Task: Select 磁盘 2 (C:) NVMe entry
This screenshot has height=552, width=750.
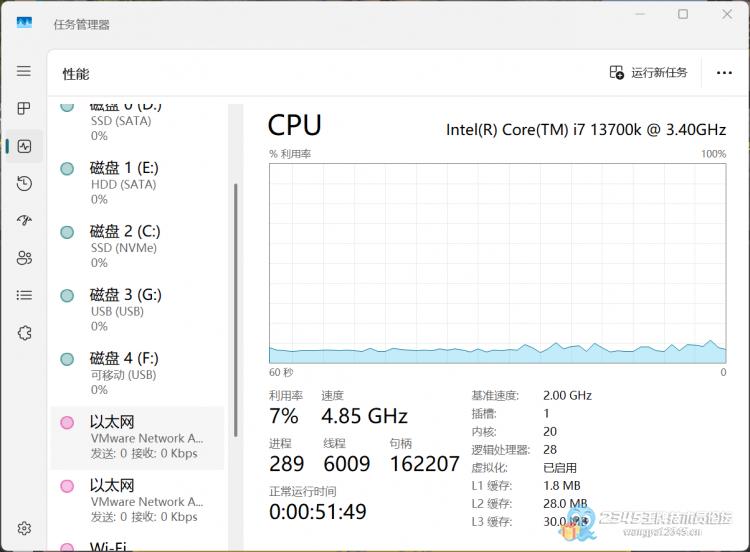Action: click(x=137, y=247)
